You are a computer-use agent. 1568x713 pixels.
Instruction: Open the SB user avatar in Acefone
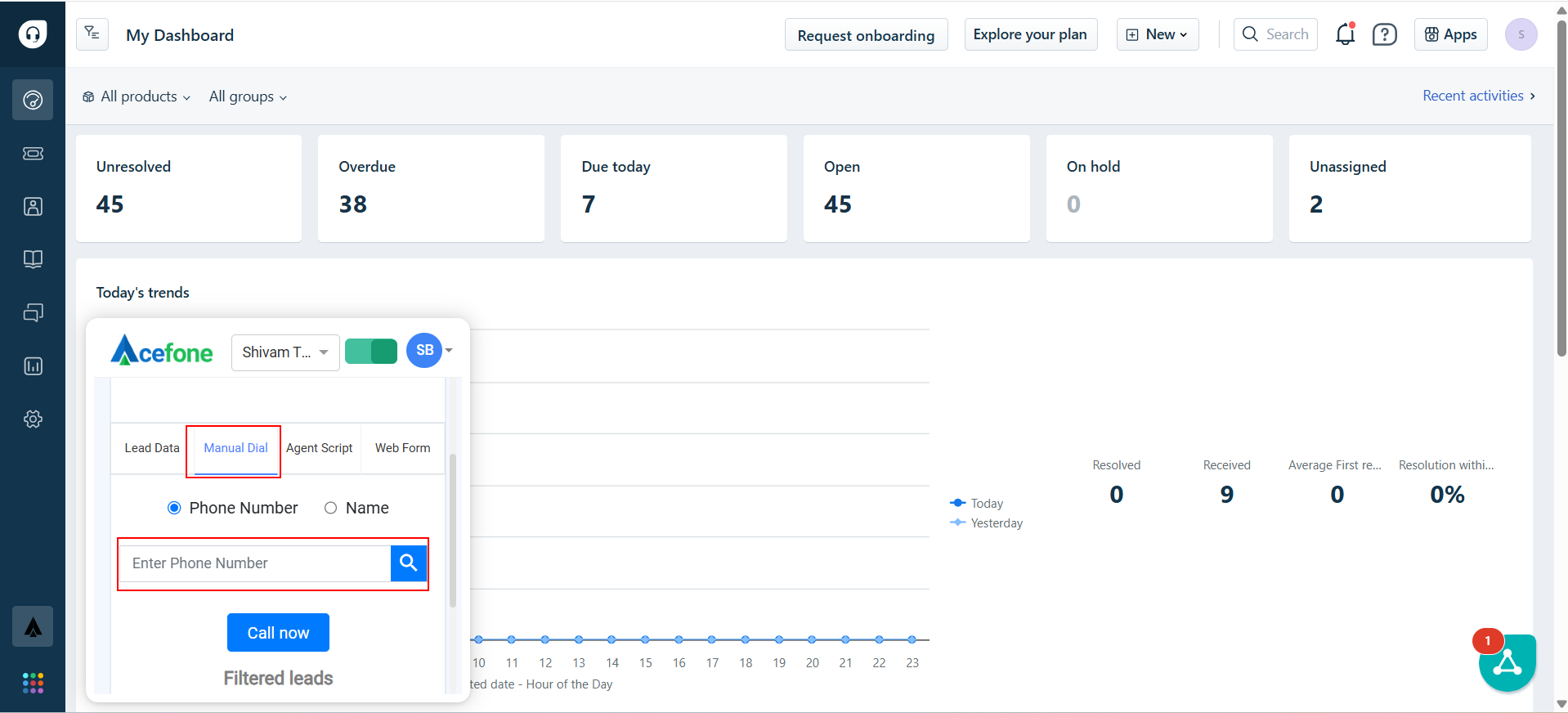(424, 350)
